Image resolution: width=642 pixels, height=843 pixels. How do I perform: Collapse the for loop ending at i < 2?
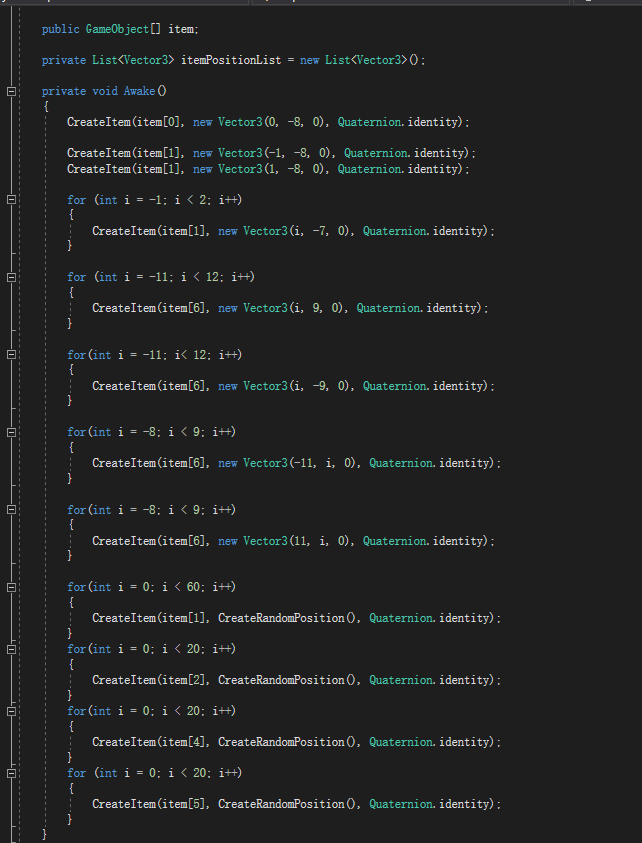coord(11,199)
